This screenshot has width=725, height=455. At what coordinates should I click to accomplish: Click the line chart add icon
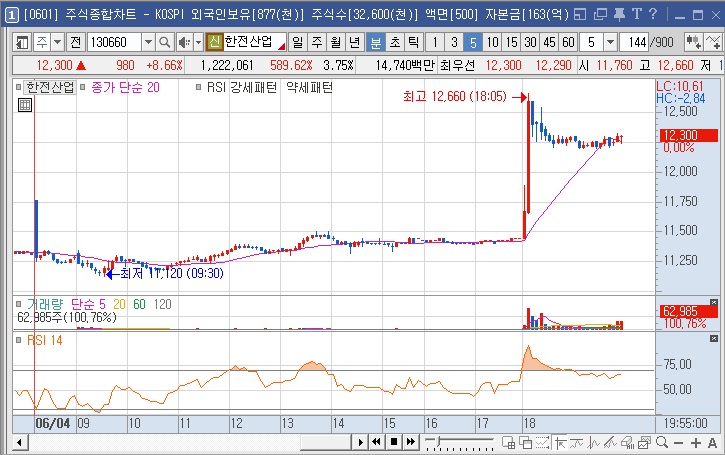pos(712,43)
